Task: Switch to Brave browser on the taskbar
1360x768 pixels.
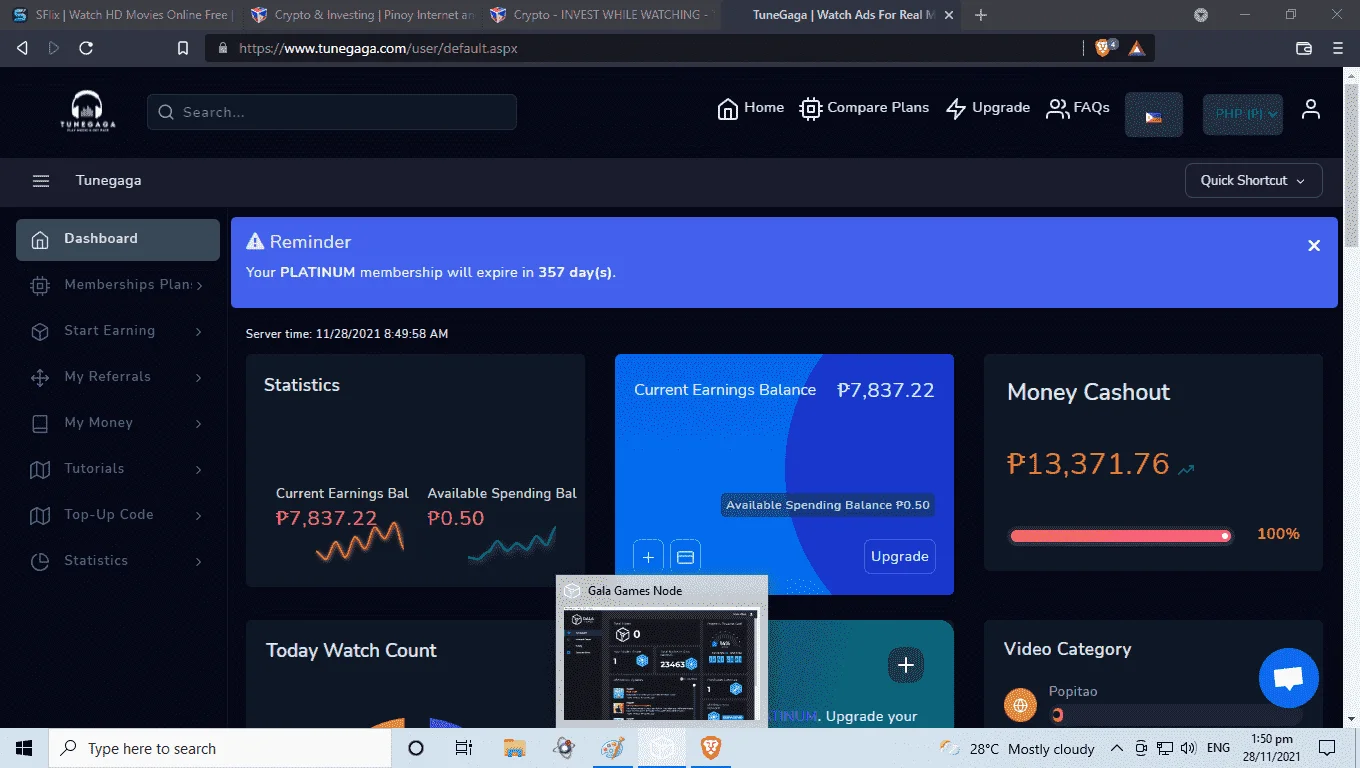Action: pyautogui.click(x=710, y=748)
